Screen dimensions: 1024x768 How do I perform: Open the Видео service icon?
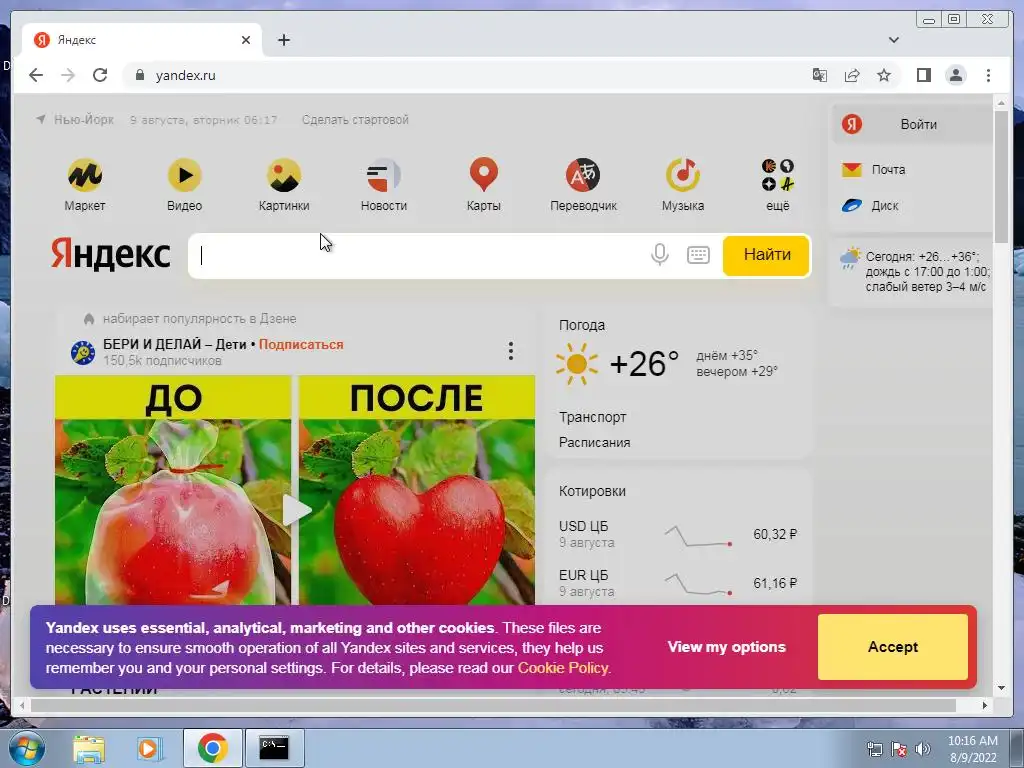(184, 175)
